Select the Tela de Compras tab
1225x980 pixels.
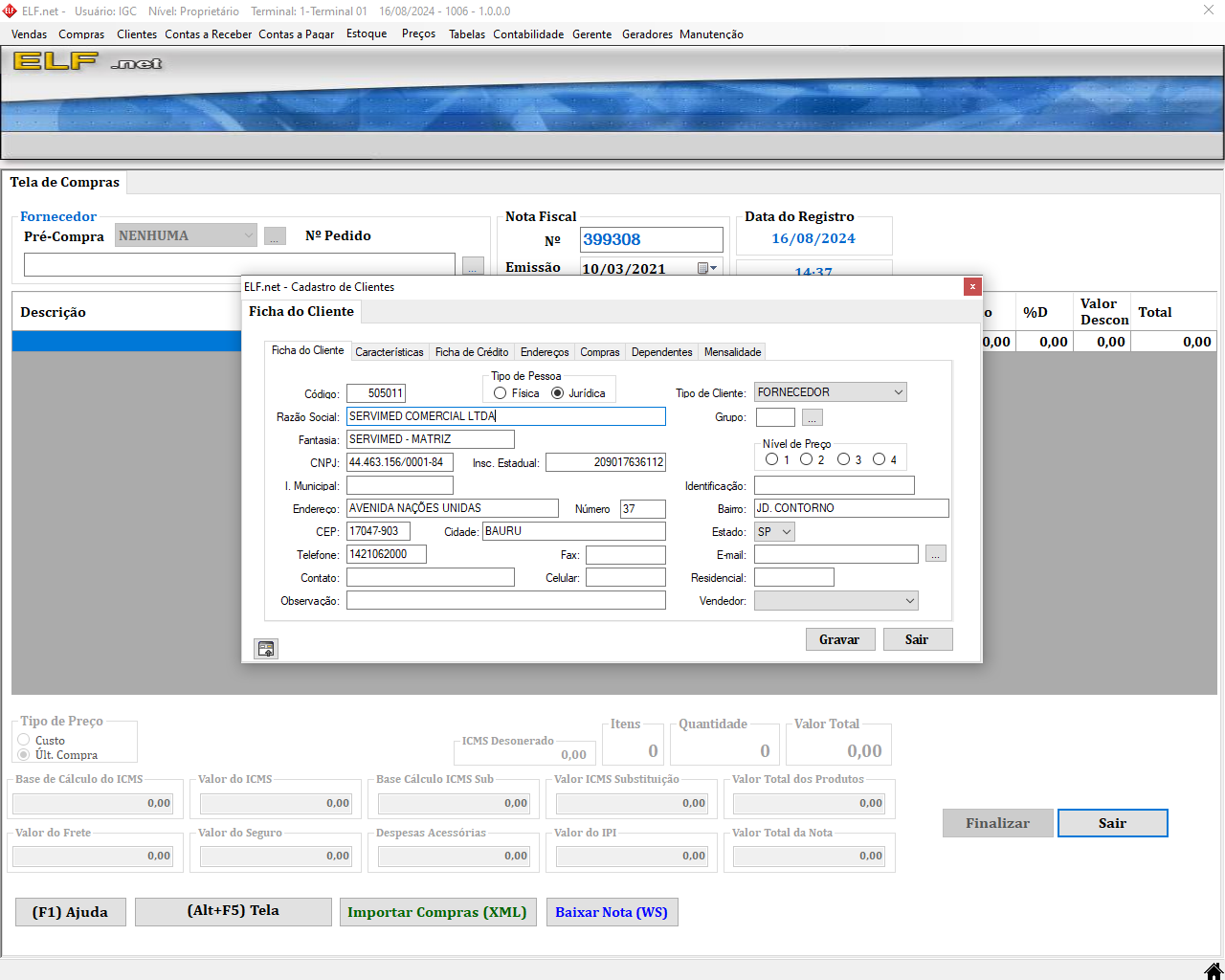click(65, 182)
